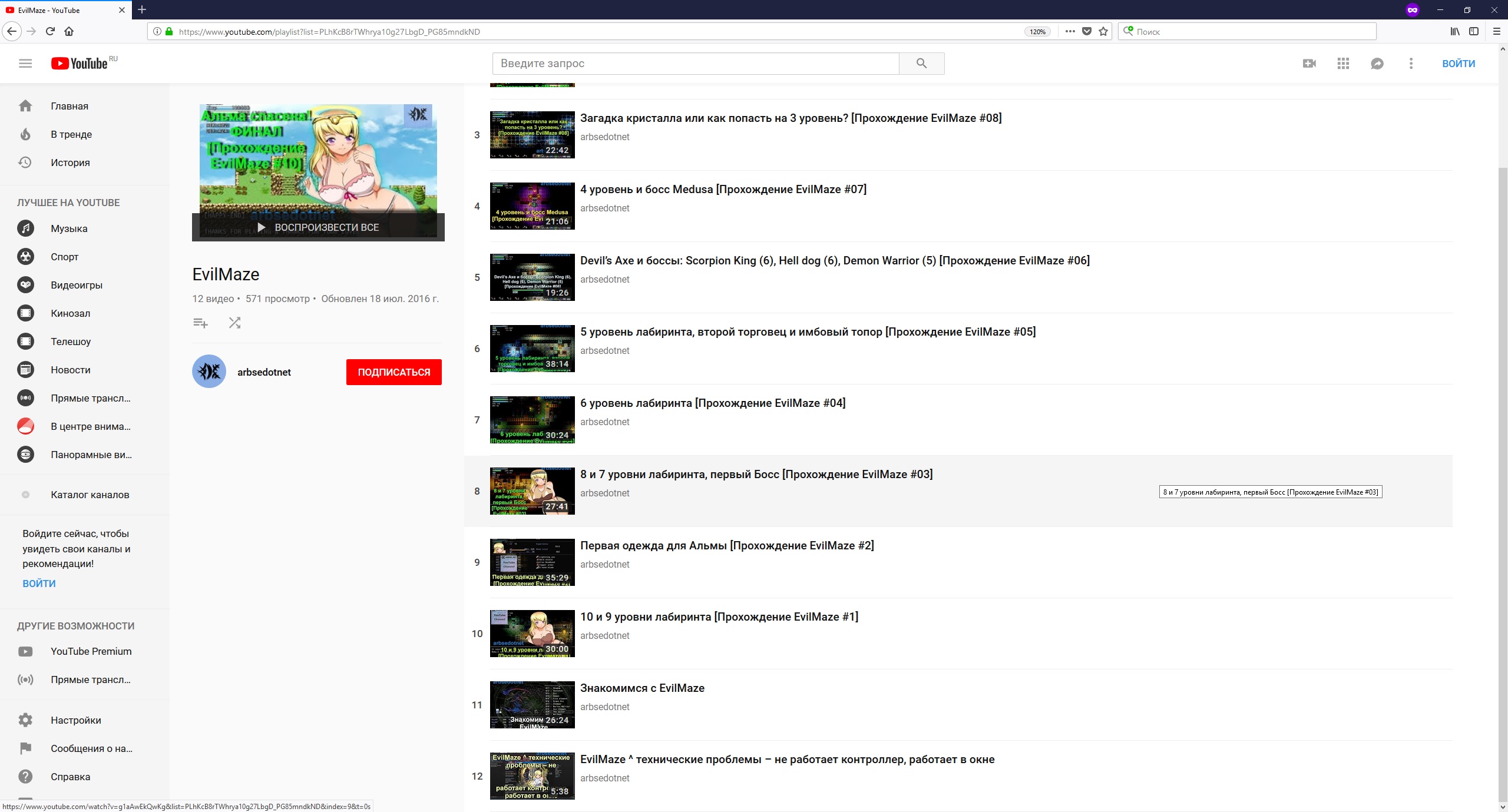Open a new browser tab
Screen dimensions: 1508x812
142,9
